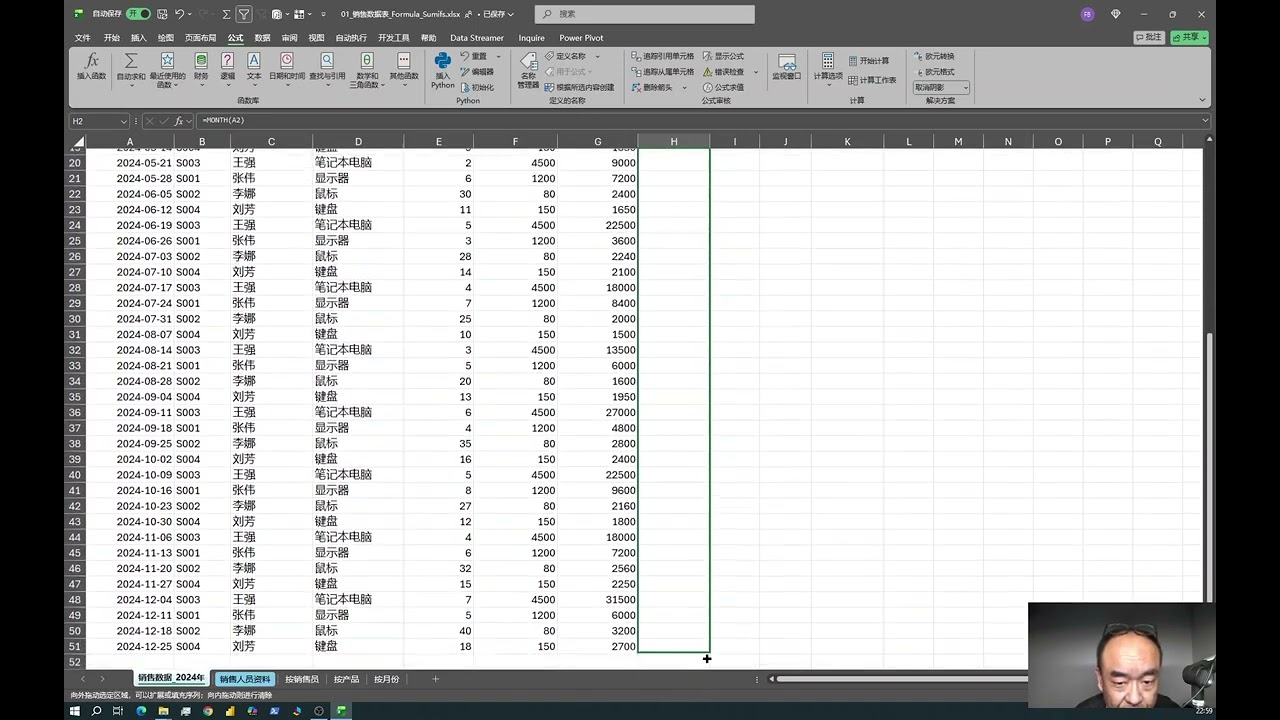Open 最近使用的函数 star icon
1280x720 pixels.
click(x=168, y=61)
